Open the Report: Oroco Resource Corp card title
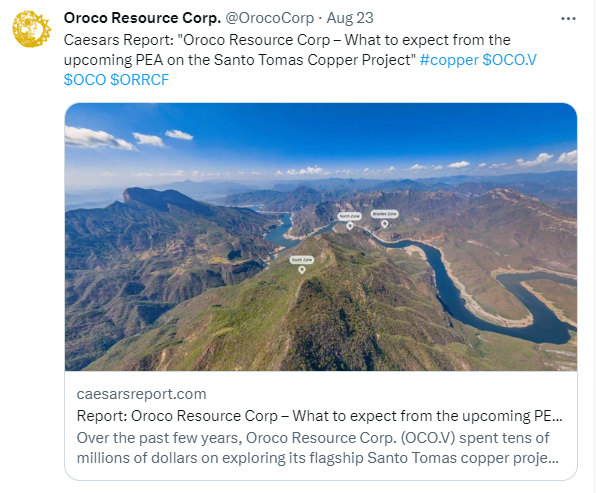This screenshot has height=493, width=596. pyautogui.click(x=319, y=416)
